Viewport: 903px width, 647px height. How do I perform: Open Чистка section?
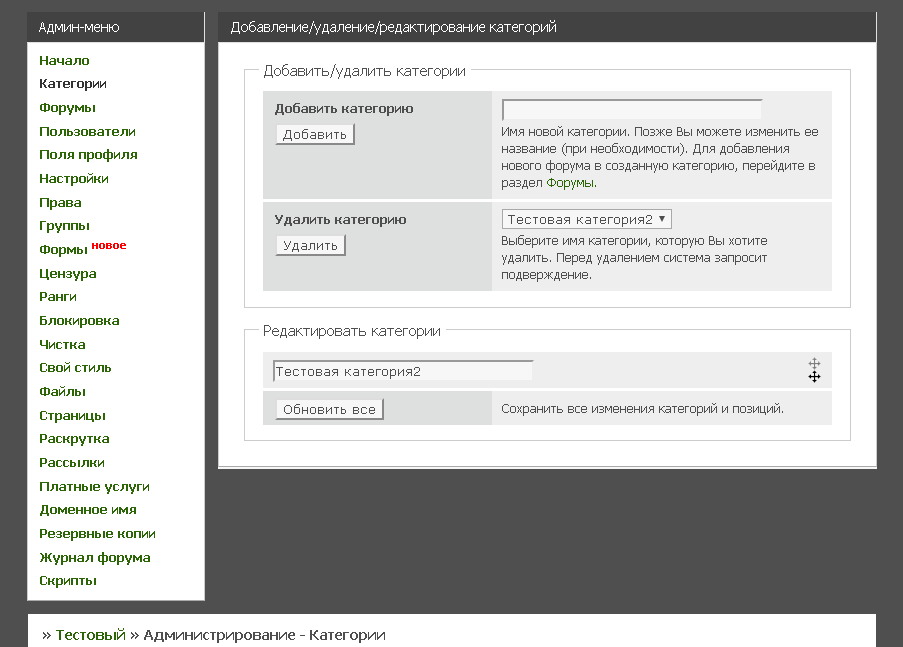pos(62,345)
